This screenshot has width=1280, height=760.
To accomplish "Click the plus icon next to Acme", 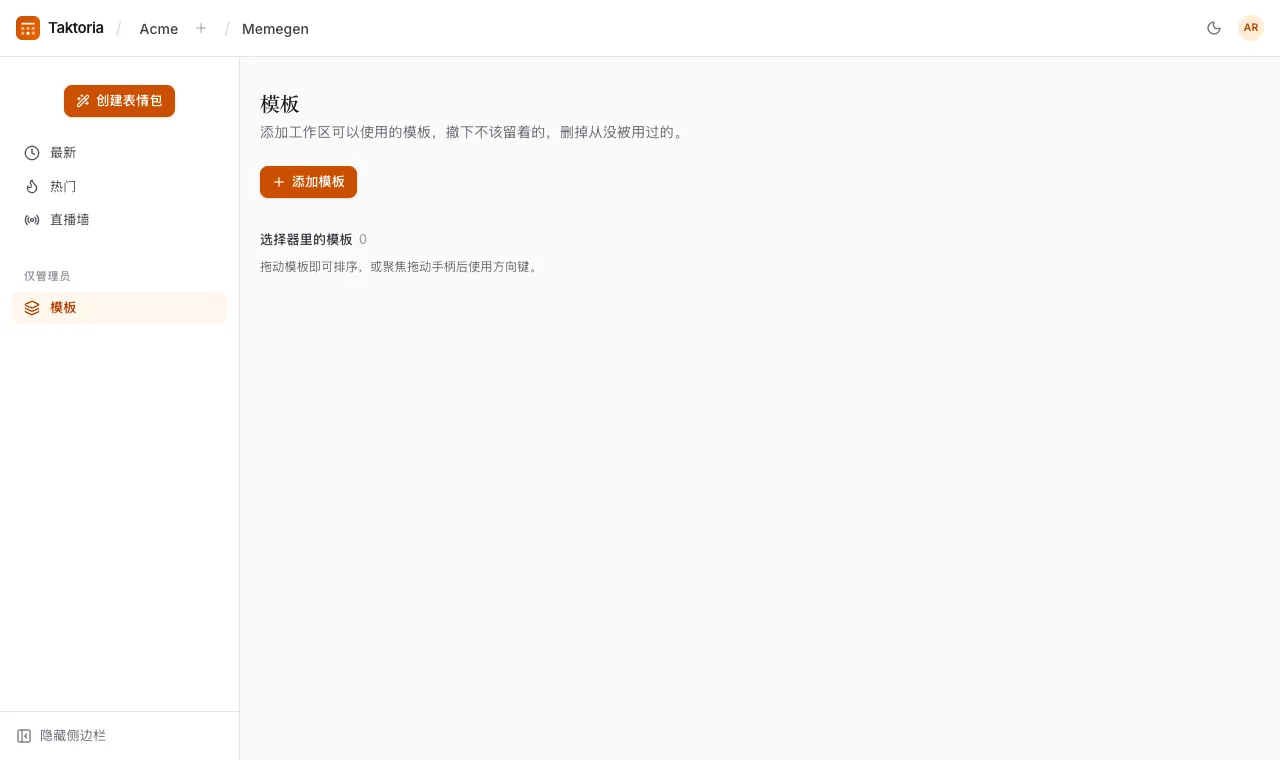I will click(201, 28).
